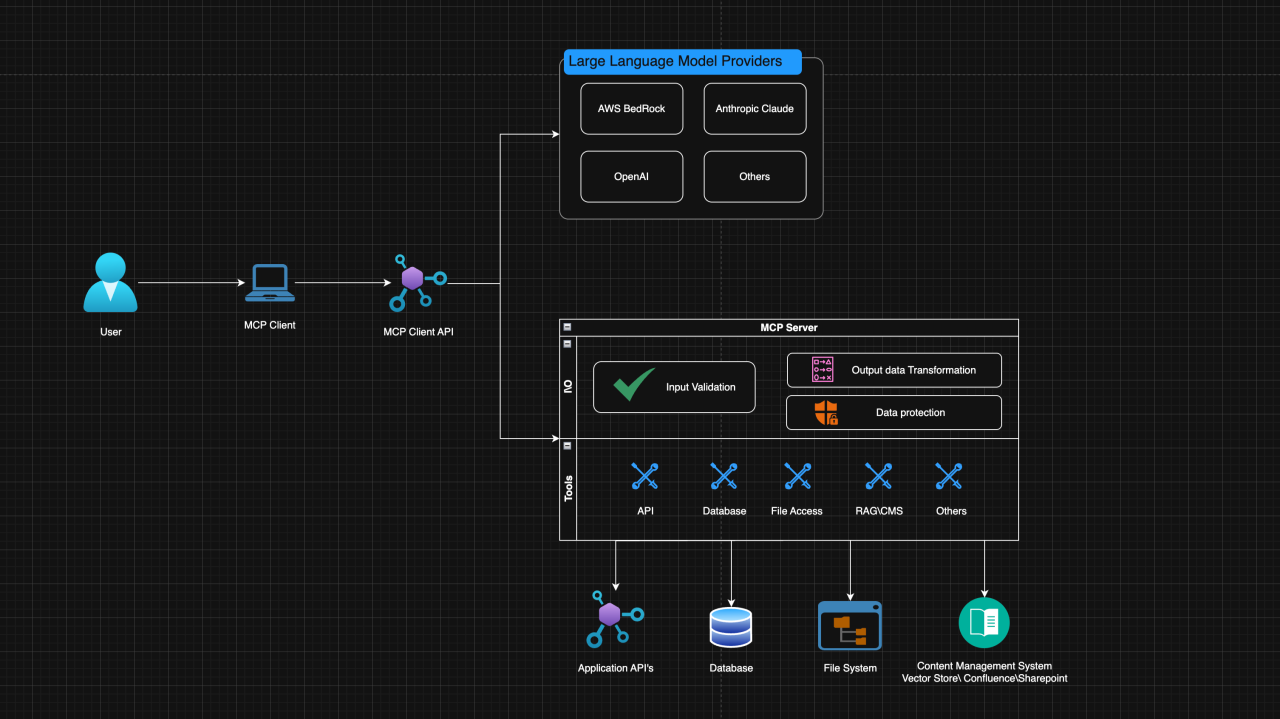Click the File Access wrench icon
The width and height of the screenshot is (1280, 719).
tap(797, 476)
